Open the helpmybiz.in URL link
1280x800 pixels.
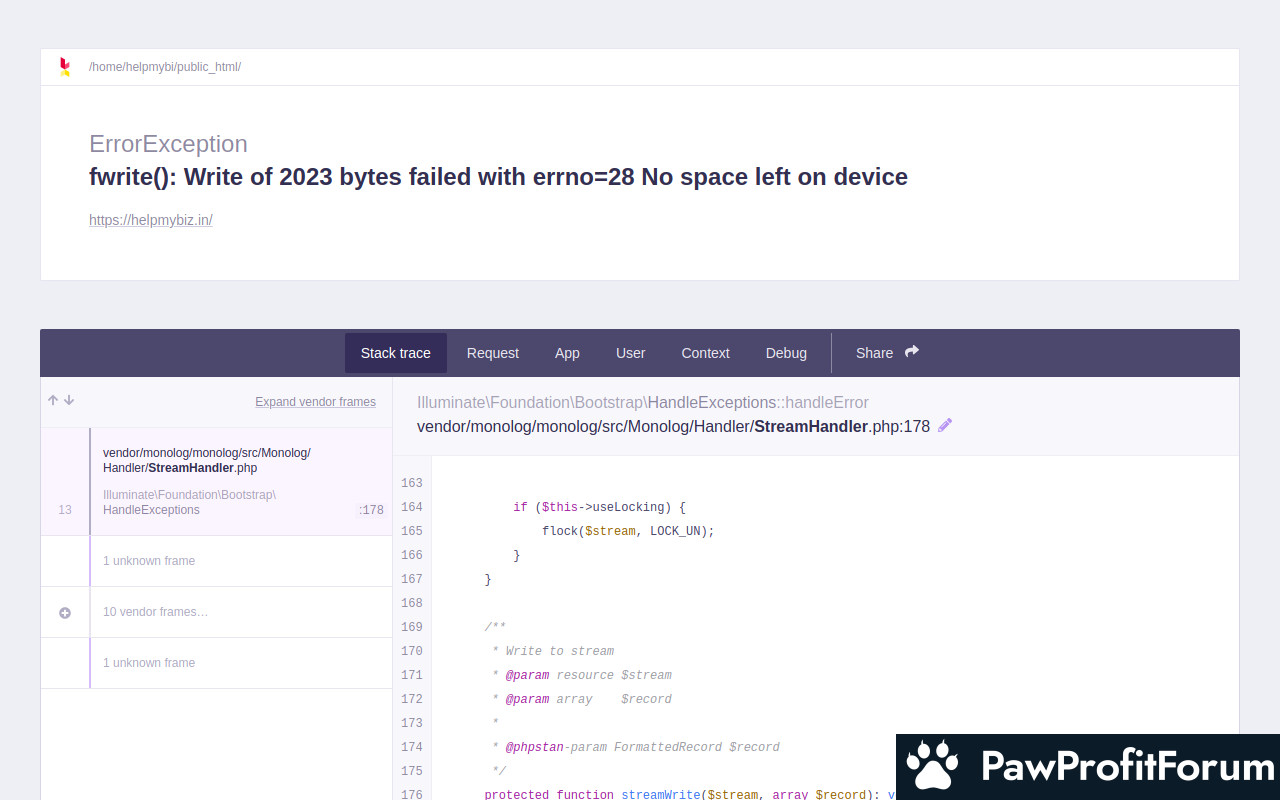pos(151,220)
